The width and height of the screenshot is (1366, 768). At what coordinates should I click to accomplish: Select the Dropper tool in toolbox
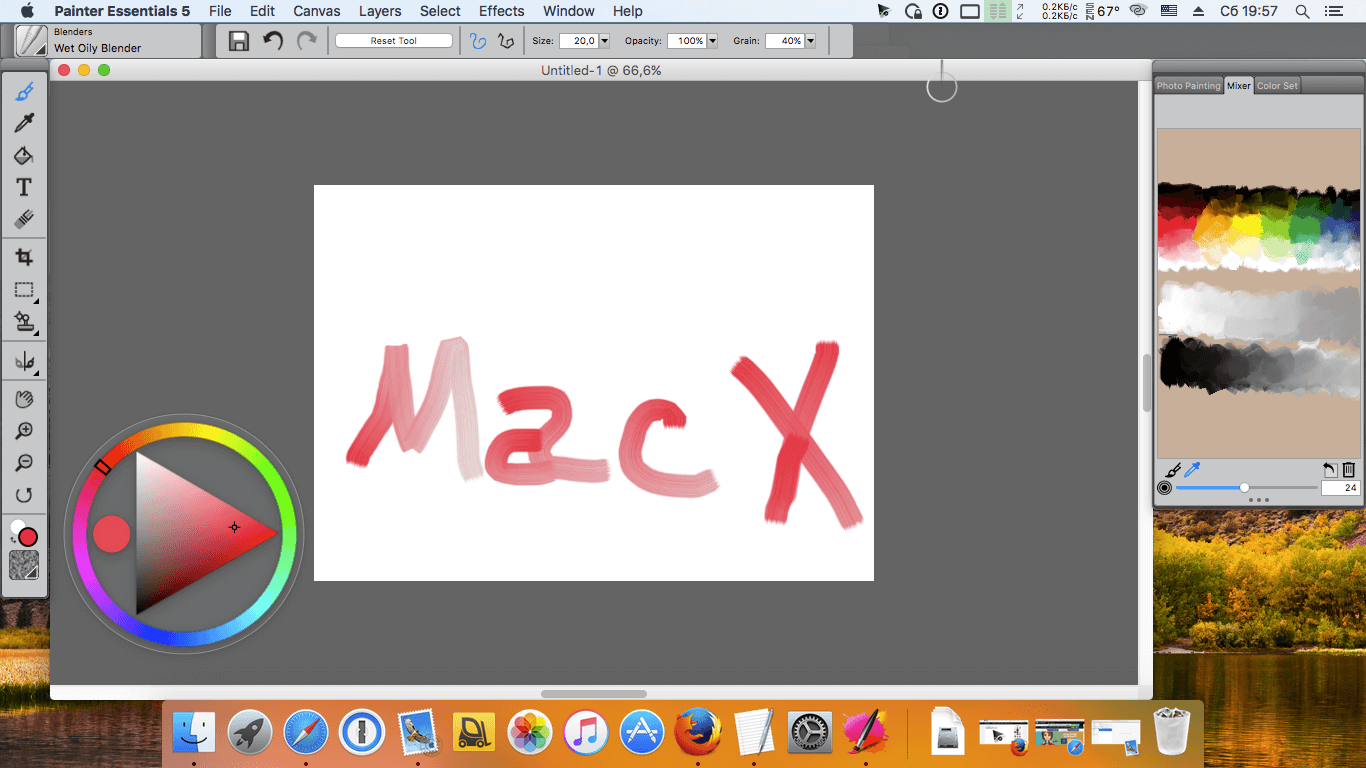click(x=25, y=123)
